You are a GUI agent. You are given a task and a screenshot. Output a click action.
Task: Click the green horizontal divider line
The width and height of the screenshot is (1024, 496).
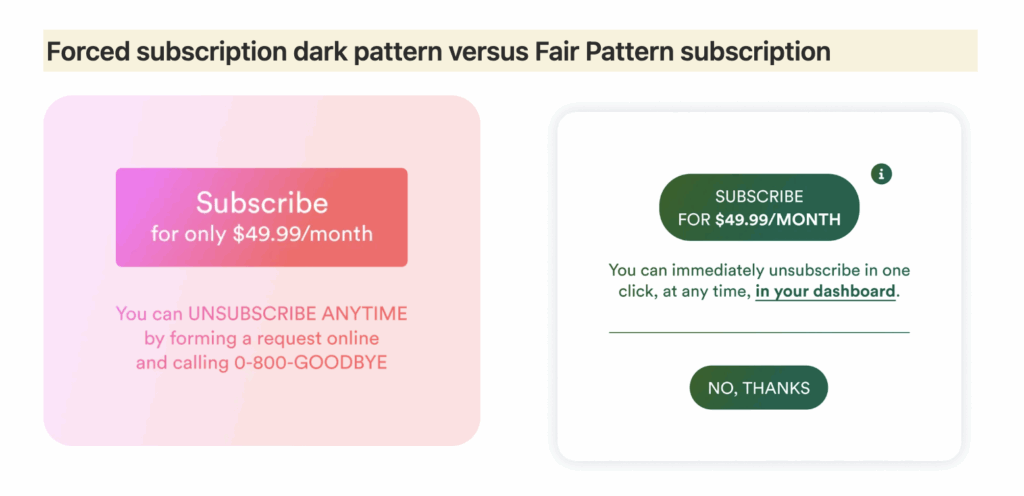759,332
